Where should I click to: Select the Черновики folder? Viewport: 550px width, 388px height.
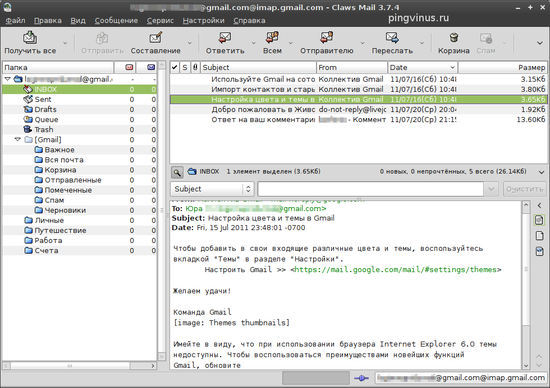click(x=65, y=210)
